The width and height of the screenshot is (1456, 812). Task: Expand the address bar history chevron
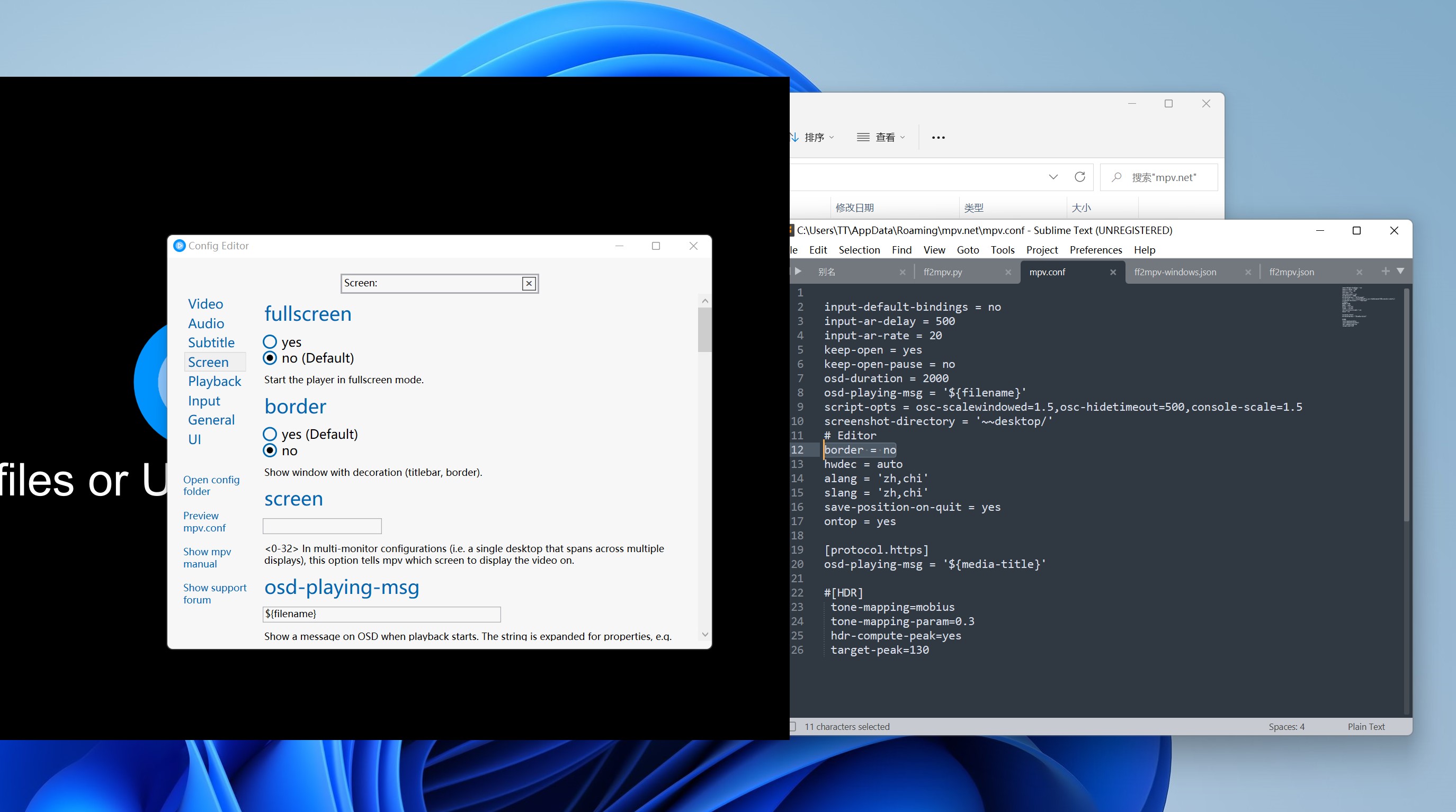(1053, 177)
